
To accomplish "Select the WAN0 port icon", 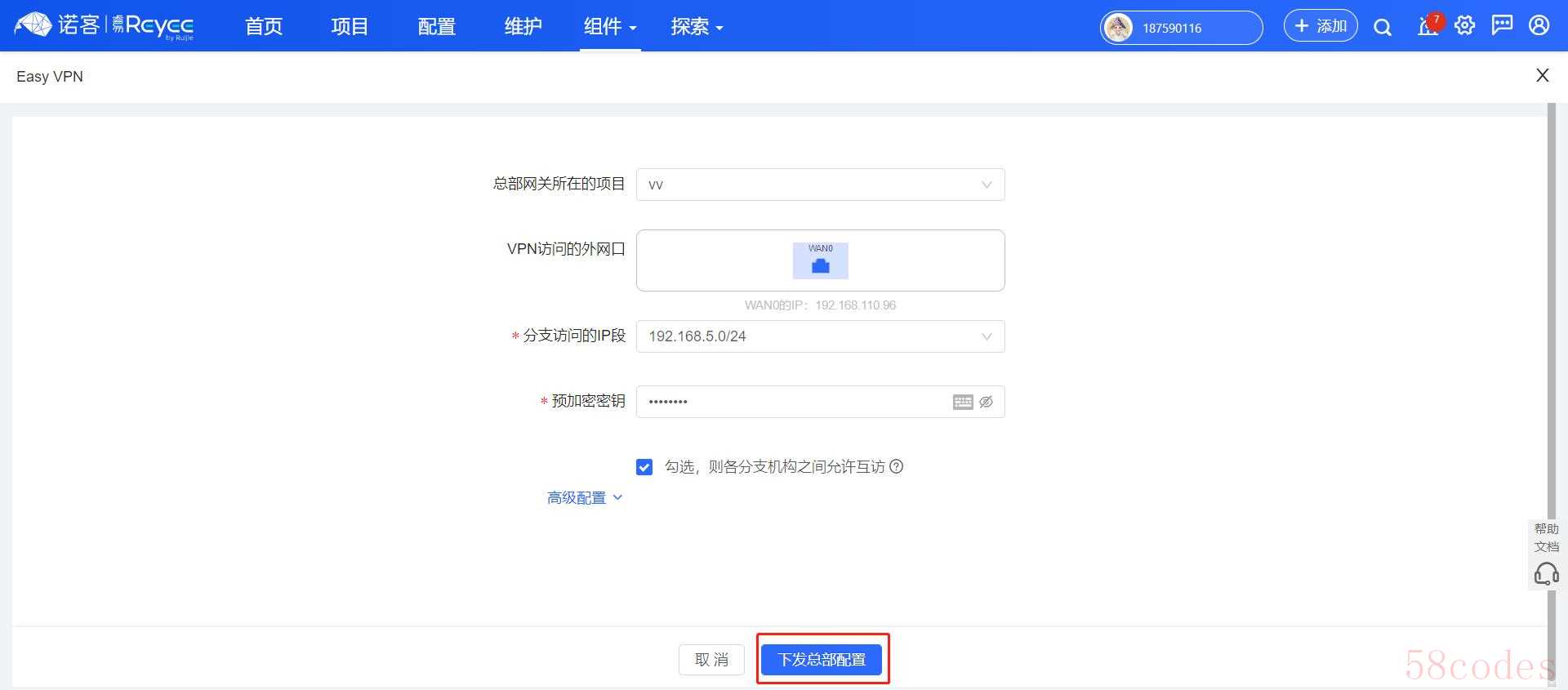I will 820,260.
